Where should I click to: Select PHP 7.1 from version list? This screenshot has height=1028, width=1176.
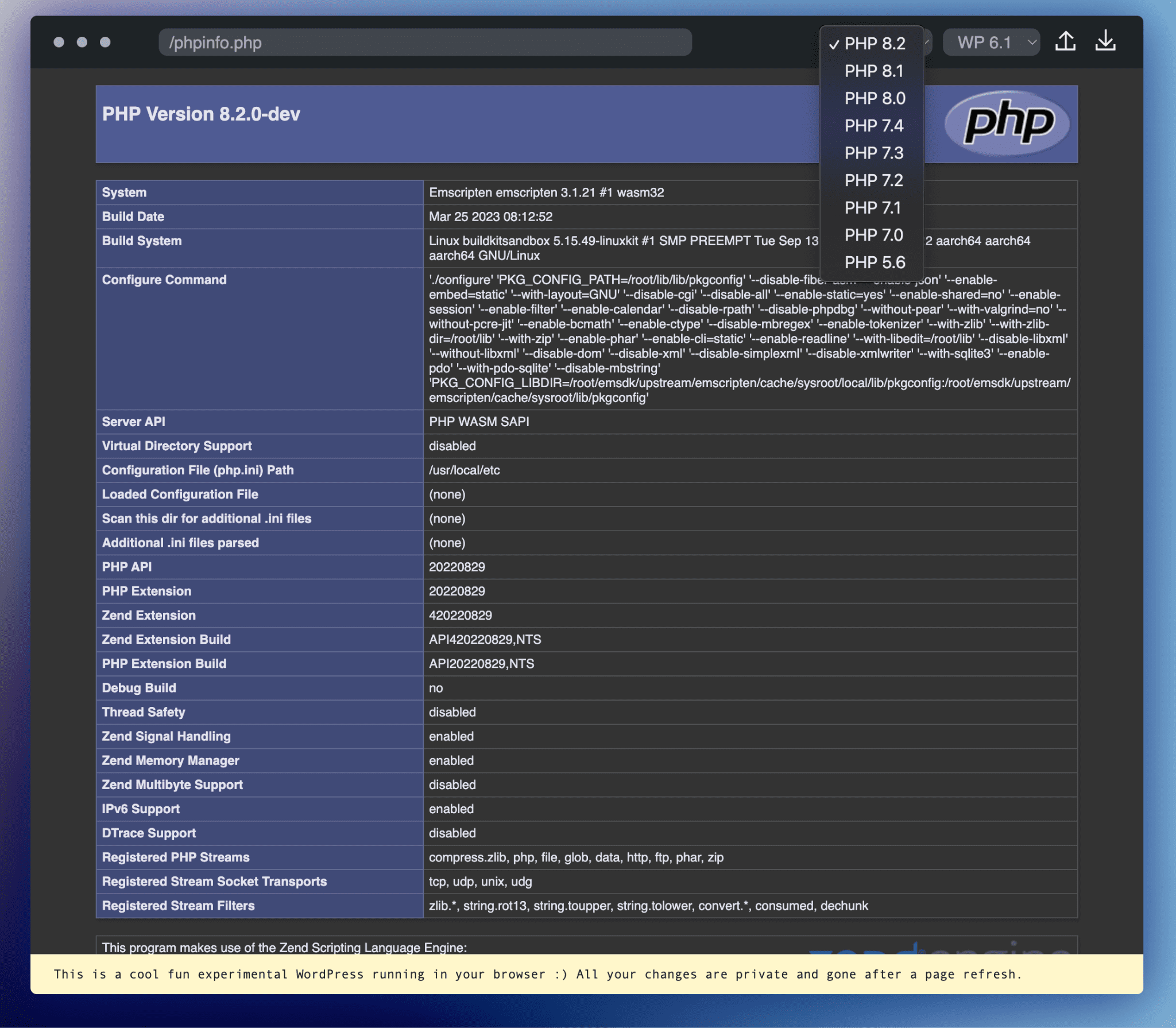tap(873, 208)
